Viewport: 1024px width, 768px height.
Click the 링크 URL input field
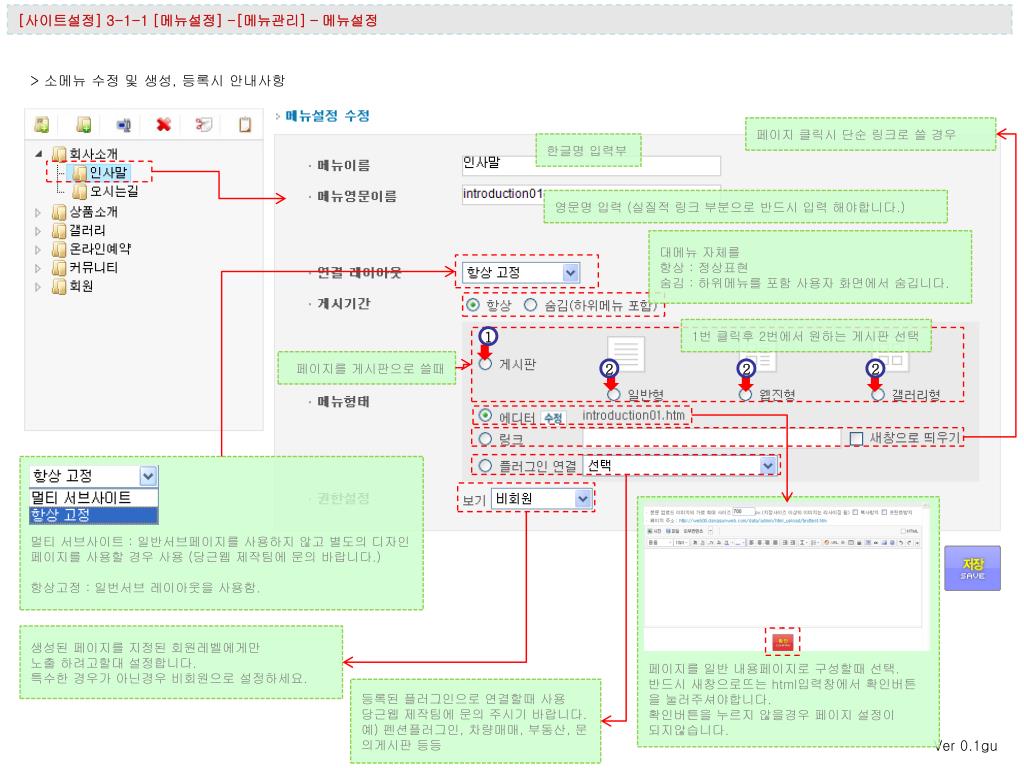[712, 438]
